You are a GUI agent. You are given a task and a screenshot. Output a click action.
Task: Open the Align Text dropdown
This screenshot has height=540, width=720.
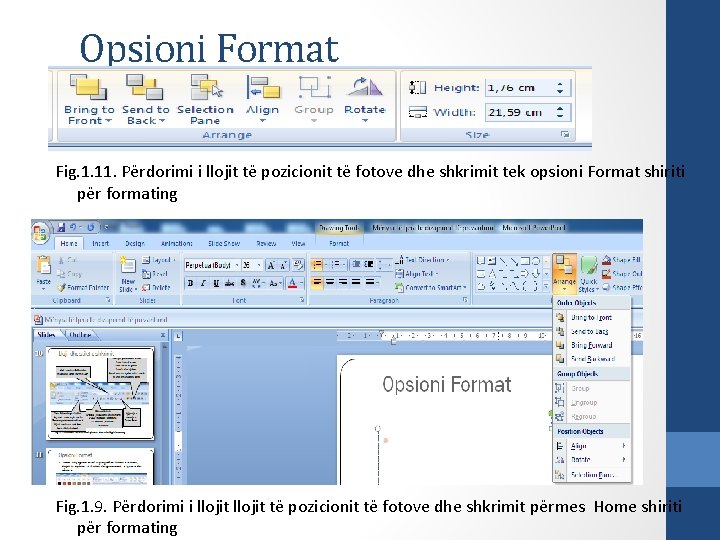pyautogui.click(x=417, y=274)
